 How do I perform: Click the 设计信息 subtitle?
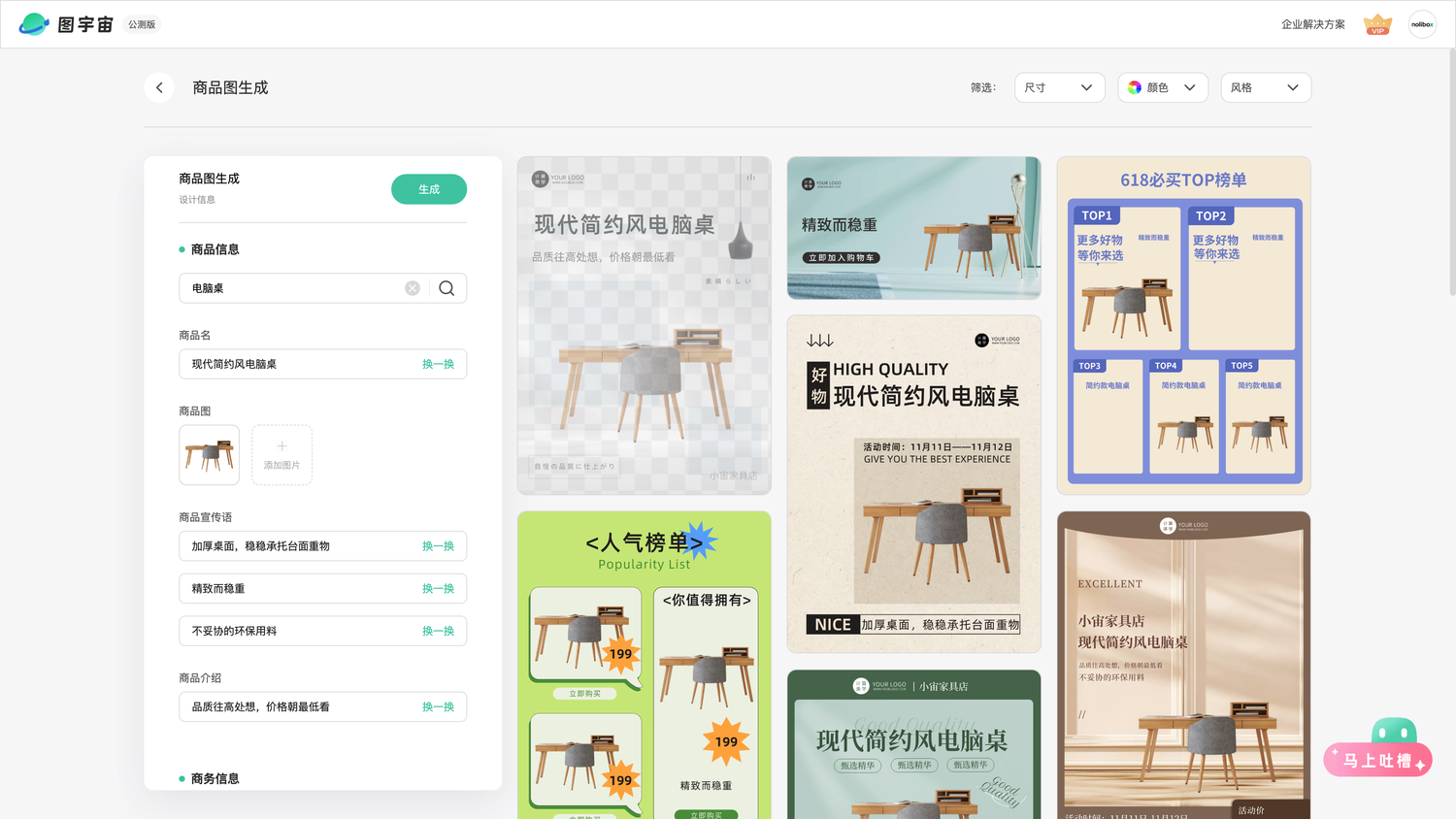[x=197, y=200]
